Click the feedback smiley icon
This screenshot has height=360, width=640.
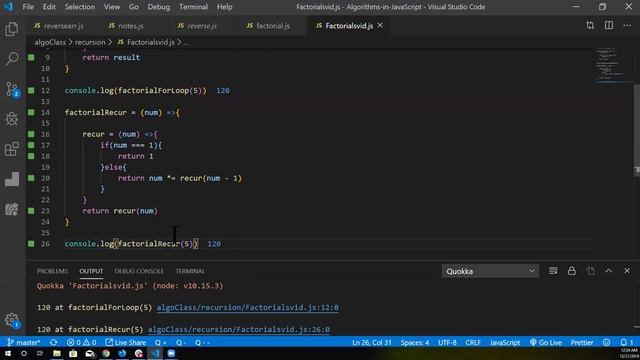(607, 342)
